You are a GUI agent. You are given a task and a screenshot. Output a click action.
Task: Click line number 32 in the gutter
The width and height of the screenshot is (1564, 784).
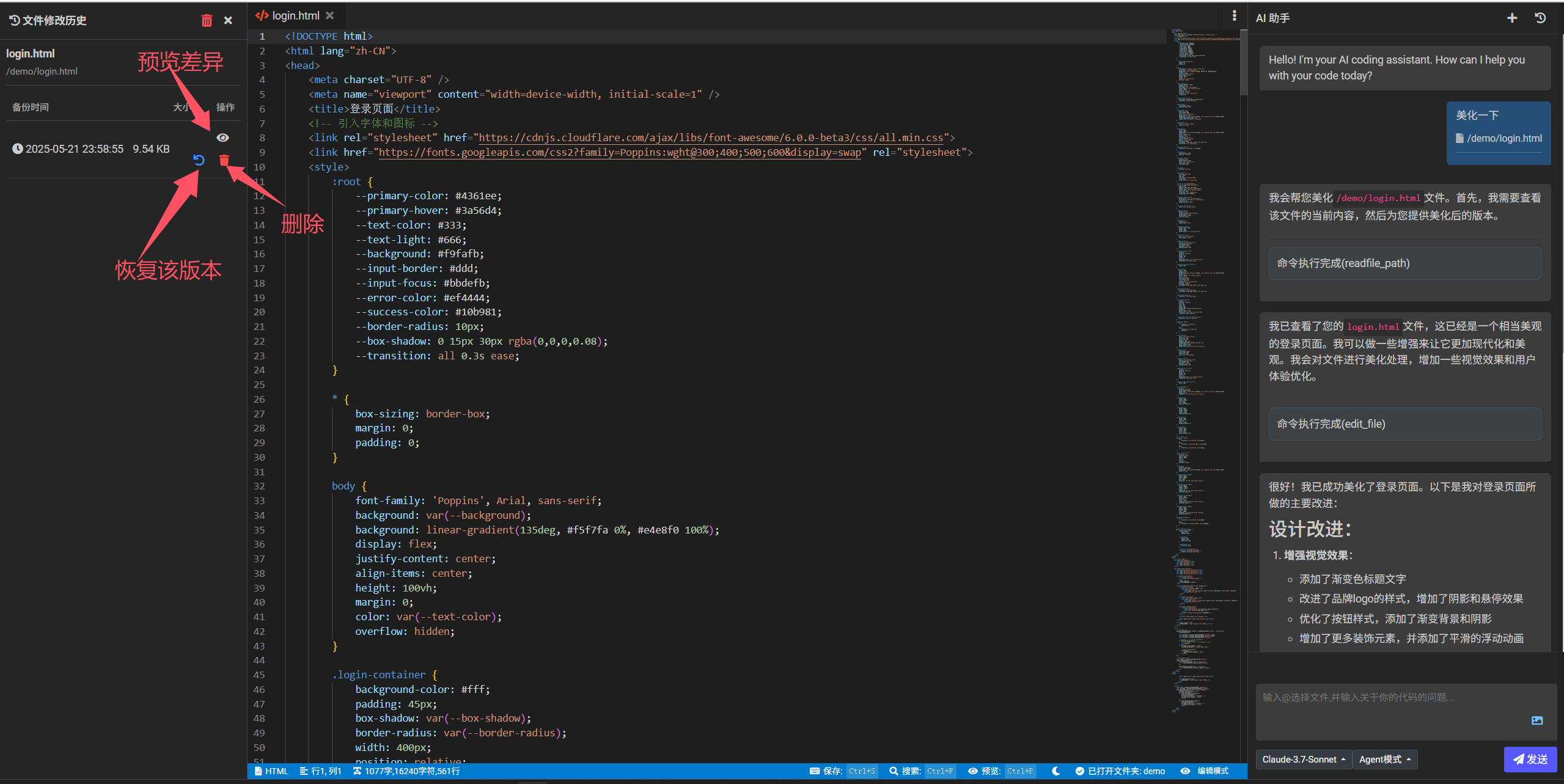[259, 486]
